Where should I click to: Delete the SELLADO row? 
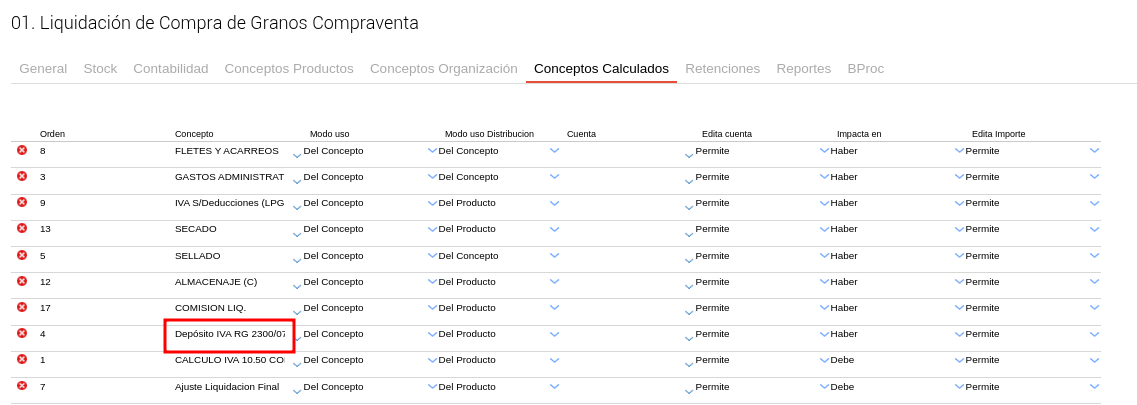[22, 255]
